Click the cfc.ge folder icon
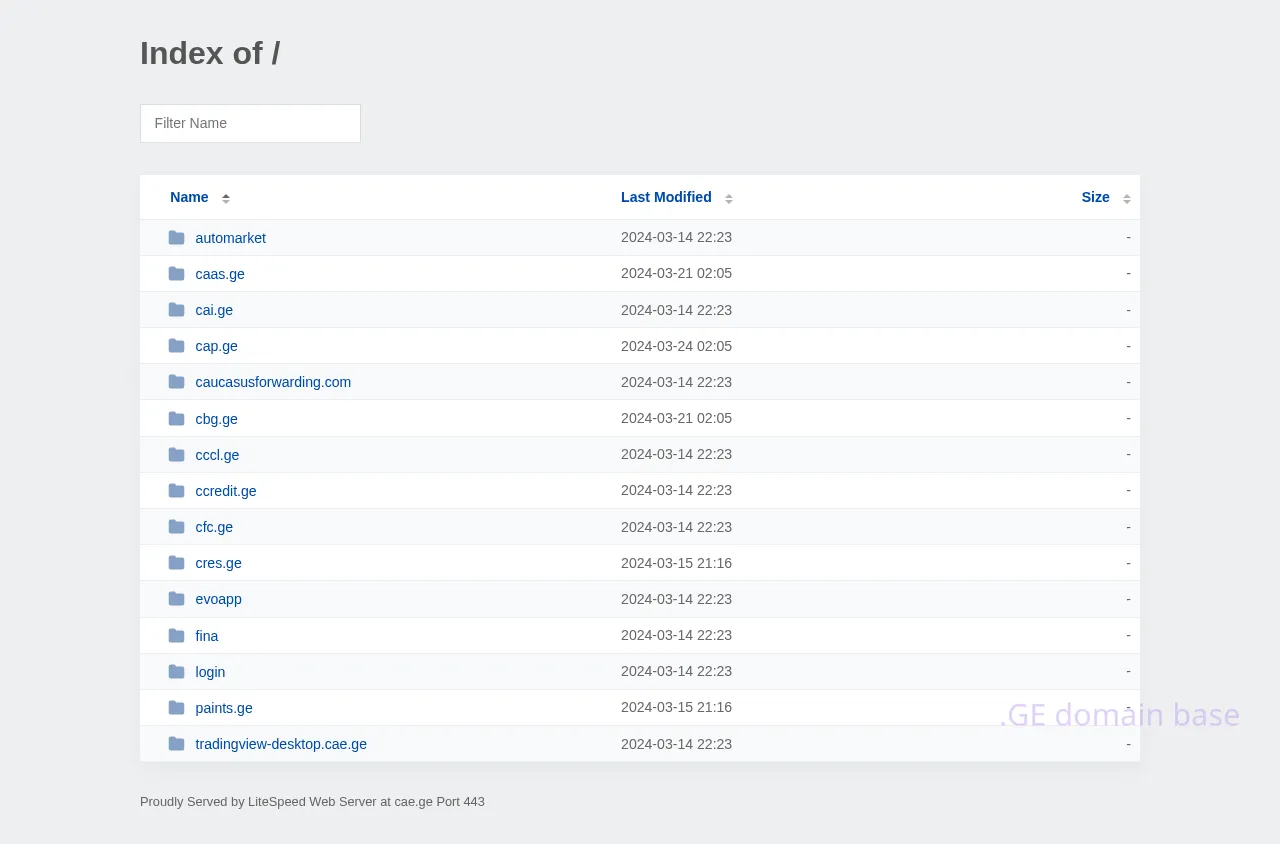Screen dimensions: 1280x844 [x=177, y=527]
